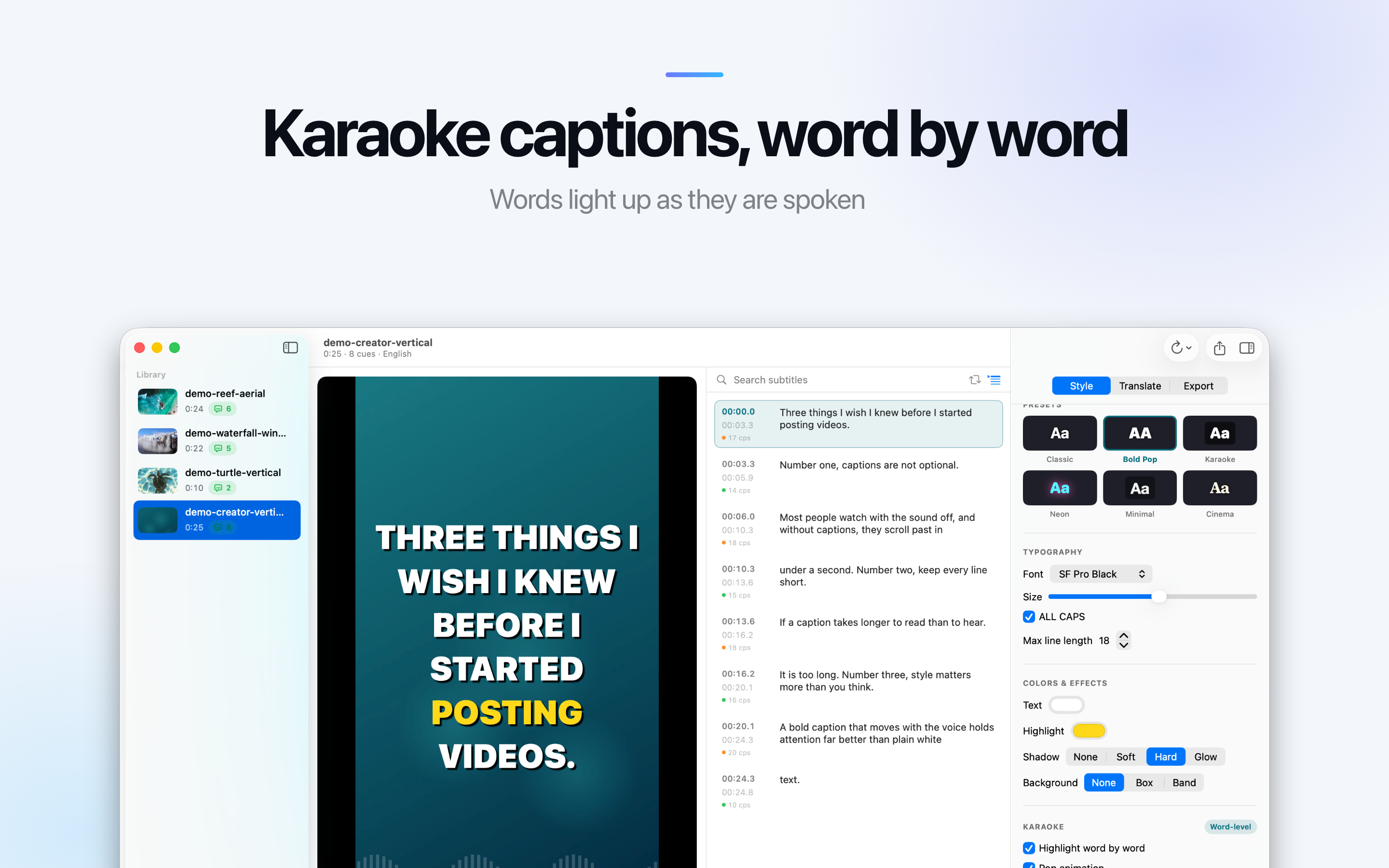Select the cue starting at 00:16.2
Screen dimensions: 1389x868
[858, 686]
